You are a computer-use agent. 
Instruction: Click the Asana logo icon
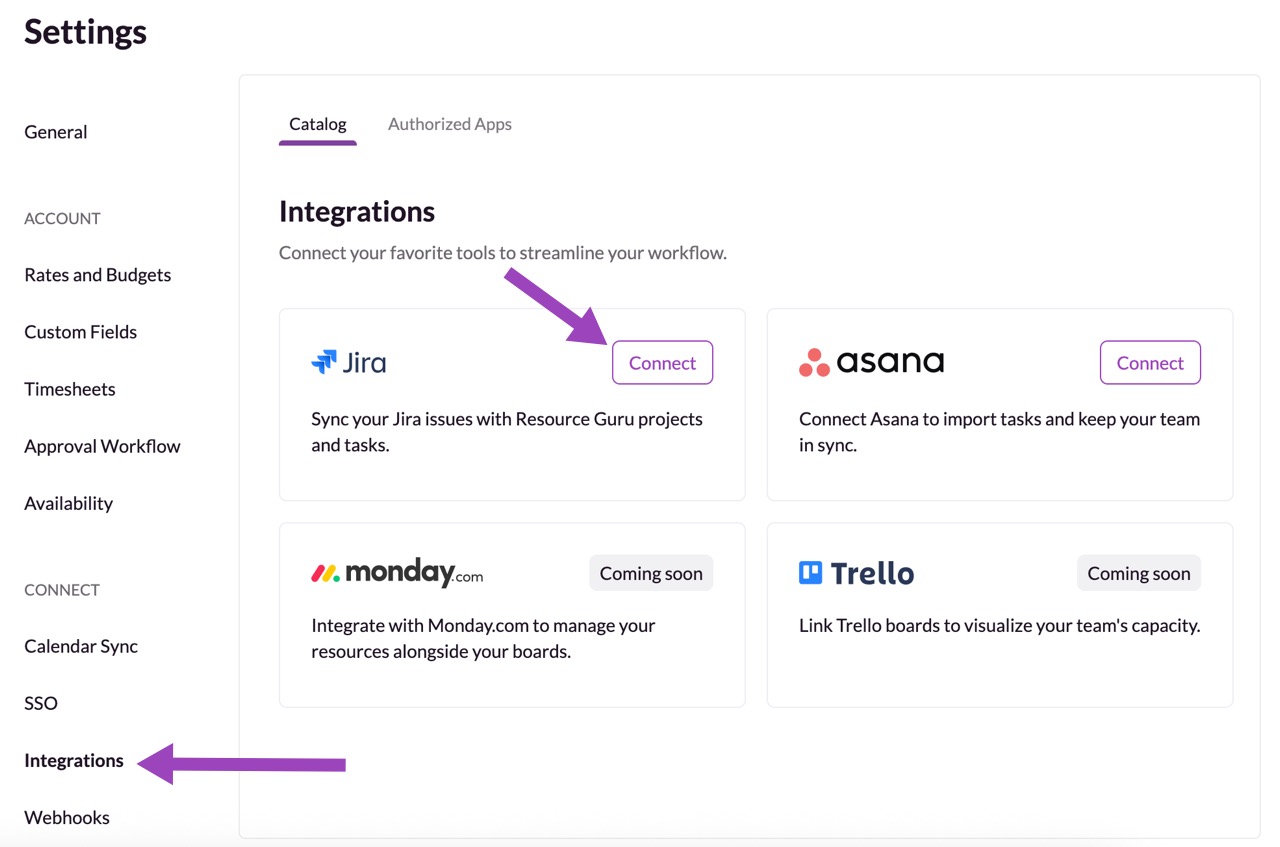[x=814, y=363]
